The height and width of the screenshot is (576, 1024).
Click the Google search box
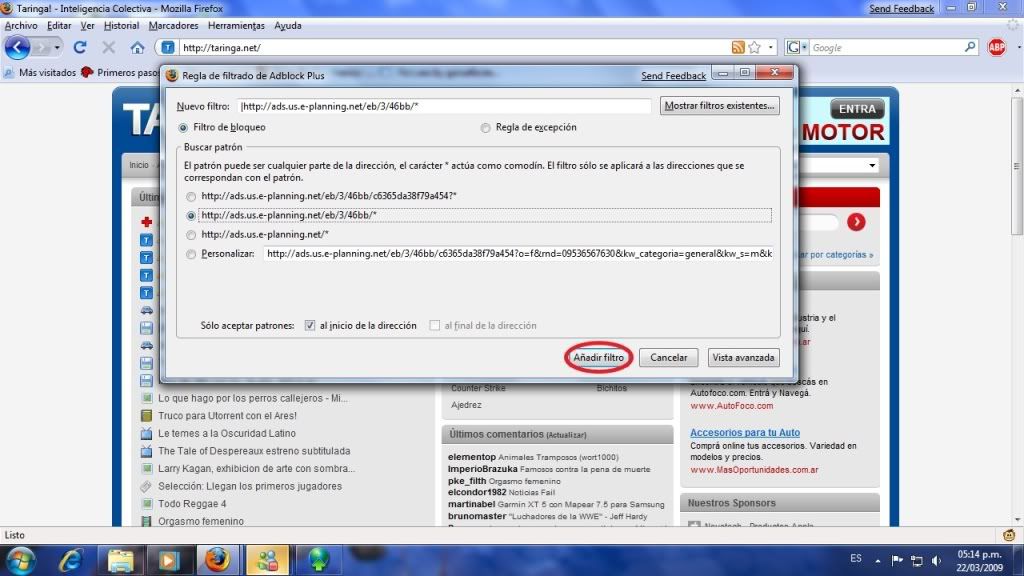[885, 48]
